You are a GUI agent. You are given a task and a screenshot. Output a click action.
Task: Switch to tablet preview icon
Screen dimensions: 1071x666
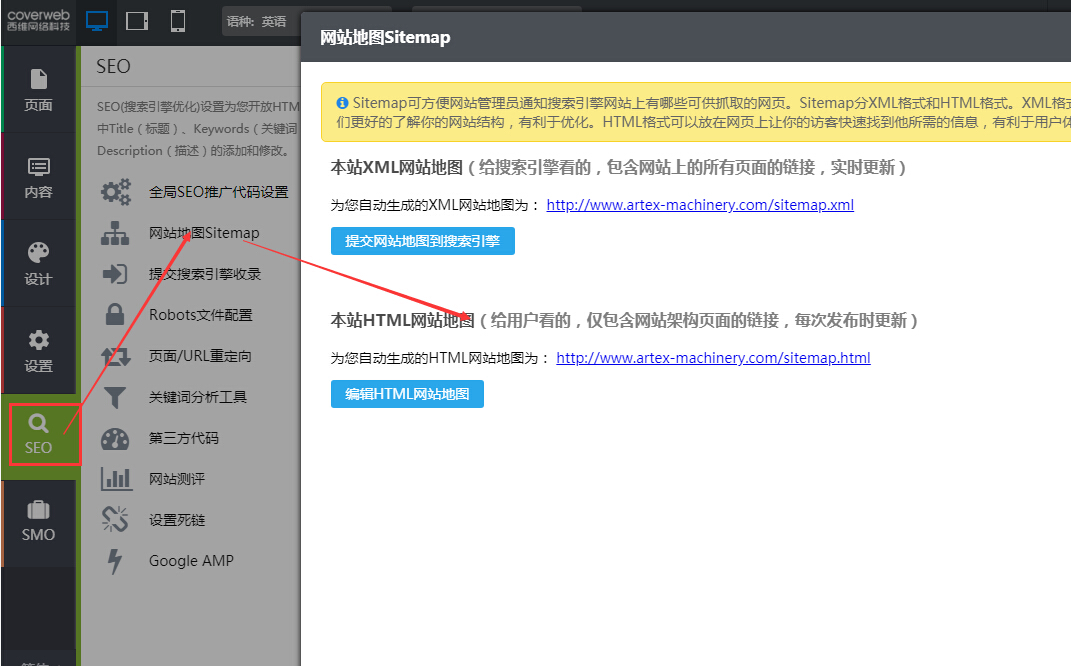138,21
